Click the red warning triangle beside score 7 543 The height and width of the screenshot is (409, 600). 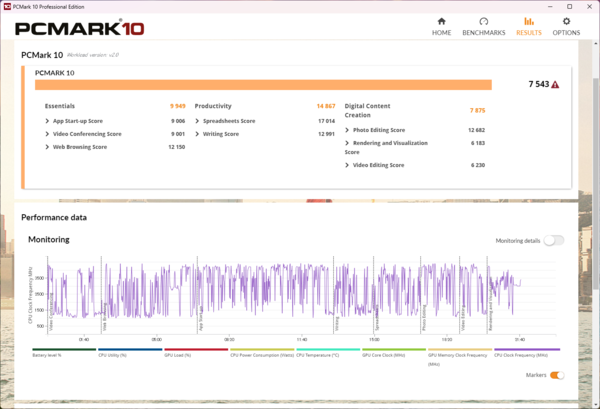(555, 85)
